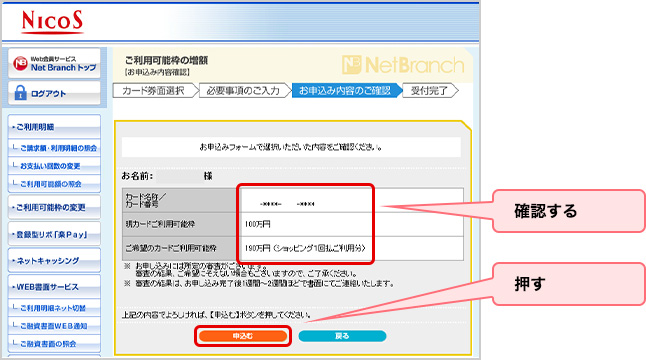Click the 190万円 desired limit value

click(x=305, y=248)
